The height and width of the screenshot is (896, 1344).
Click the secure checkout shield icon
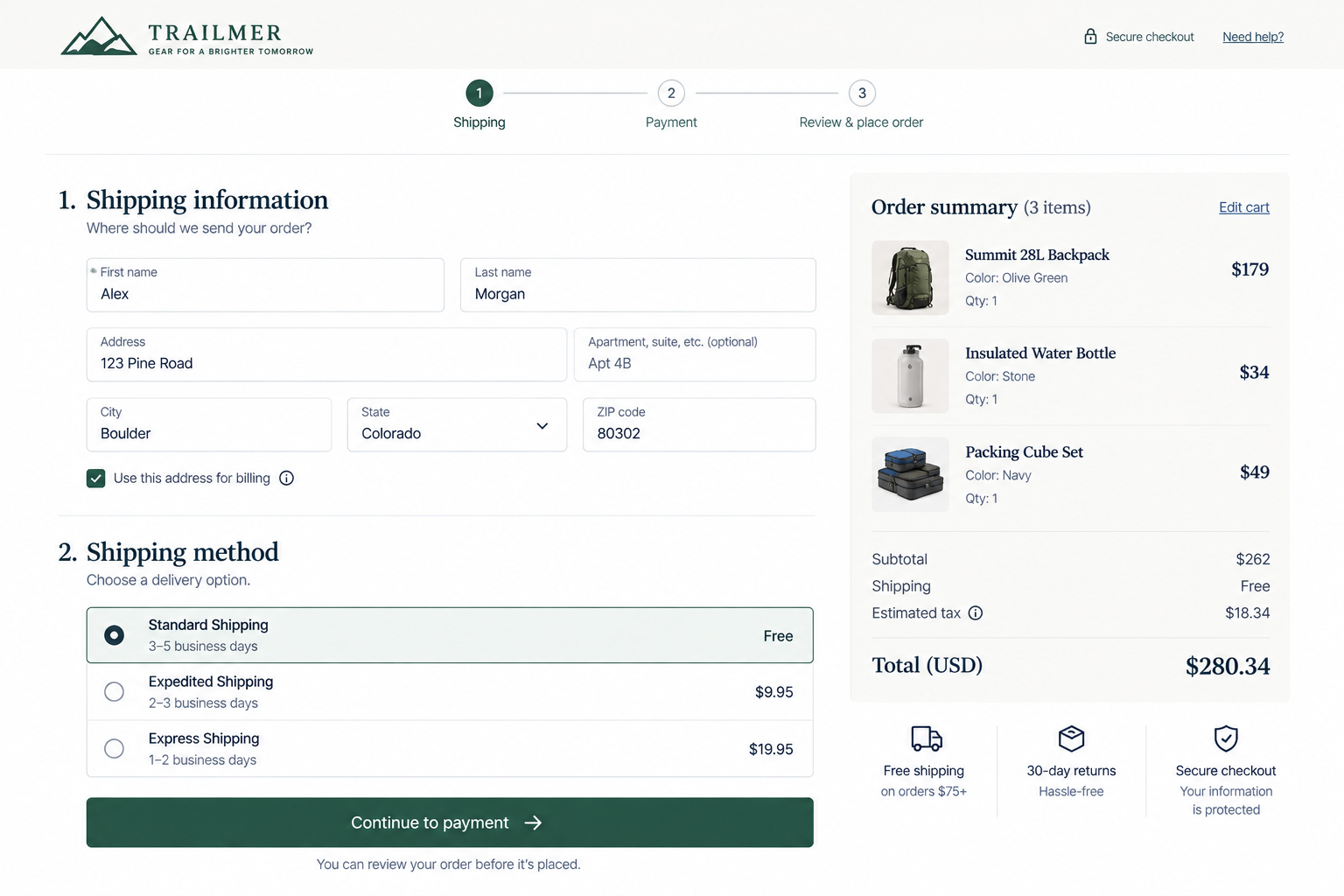pos(1226,738)
